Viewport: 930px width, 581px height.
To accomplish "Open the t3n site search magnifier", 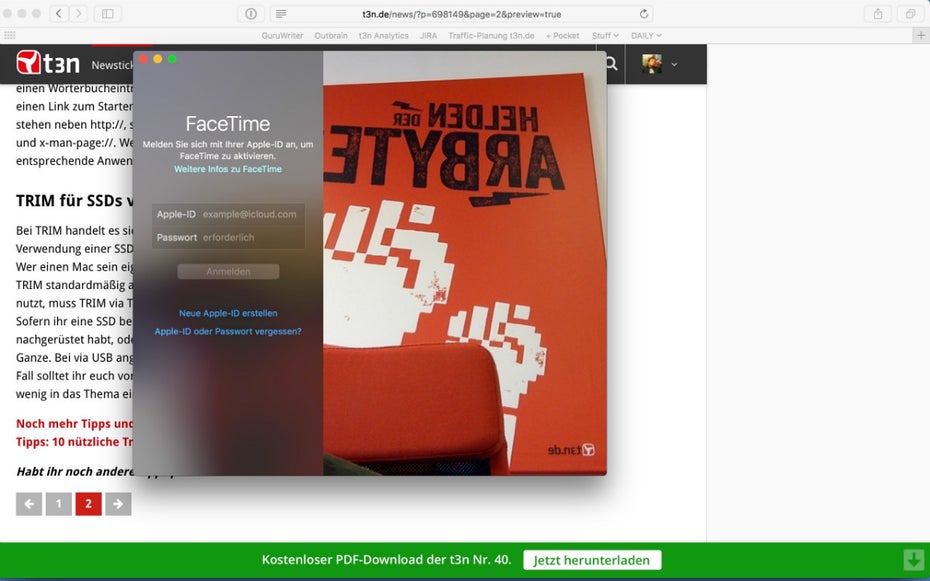I will click(611, 63).
